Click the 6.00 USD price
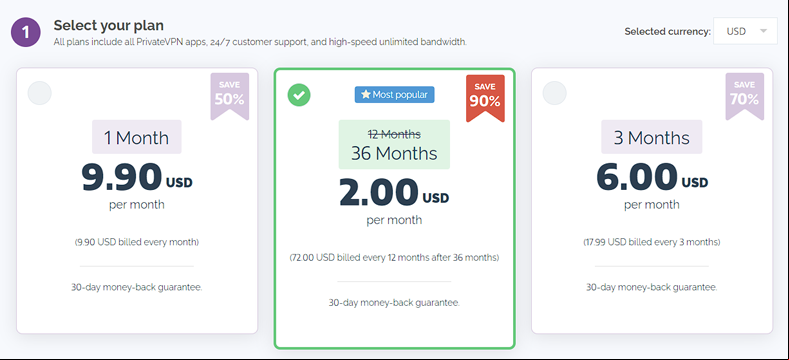Screen dimensions: 789x360 pyautogui.click(x=652, y=178)
